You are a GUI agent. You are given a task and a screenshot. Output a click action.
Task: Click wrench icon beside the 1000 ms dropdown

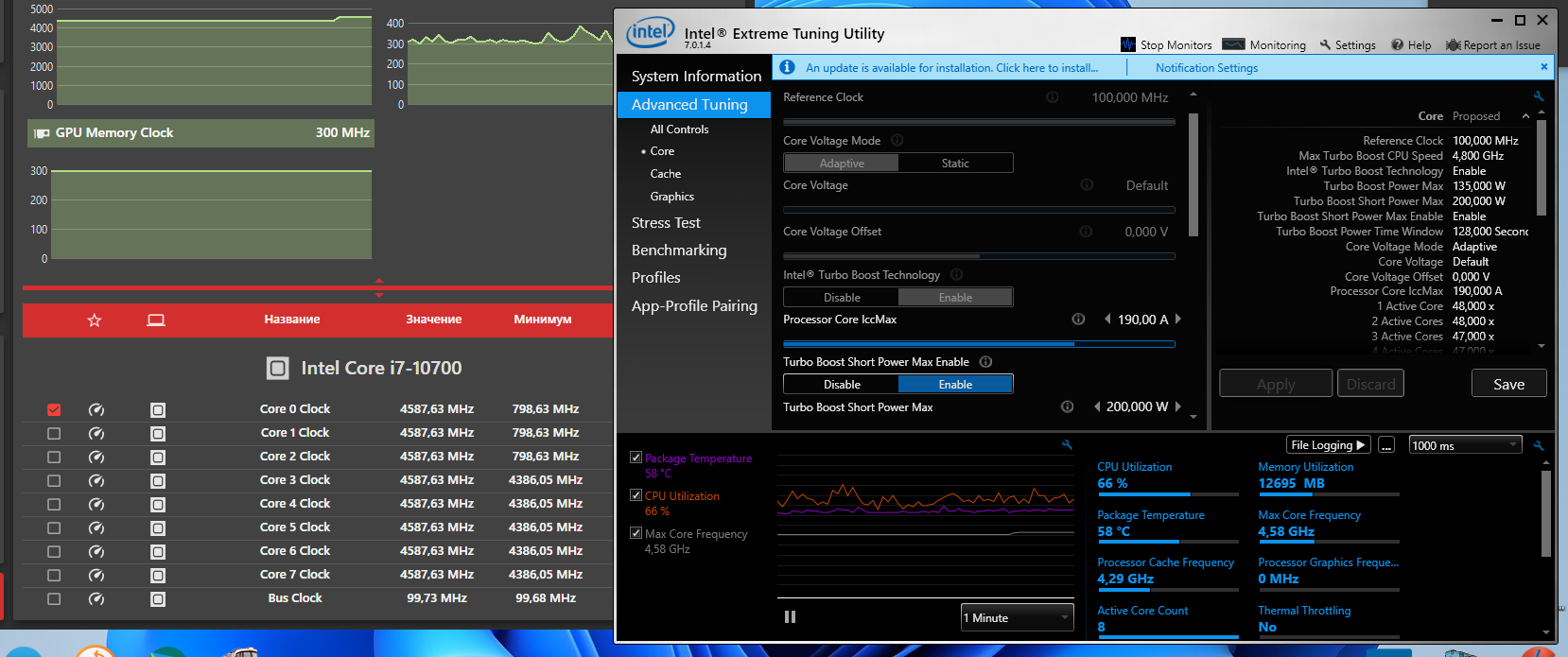click(x=1539, y=445)
